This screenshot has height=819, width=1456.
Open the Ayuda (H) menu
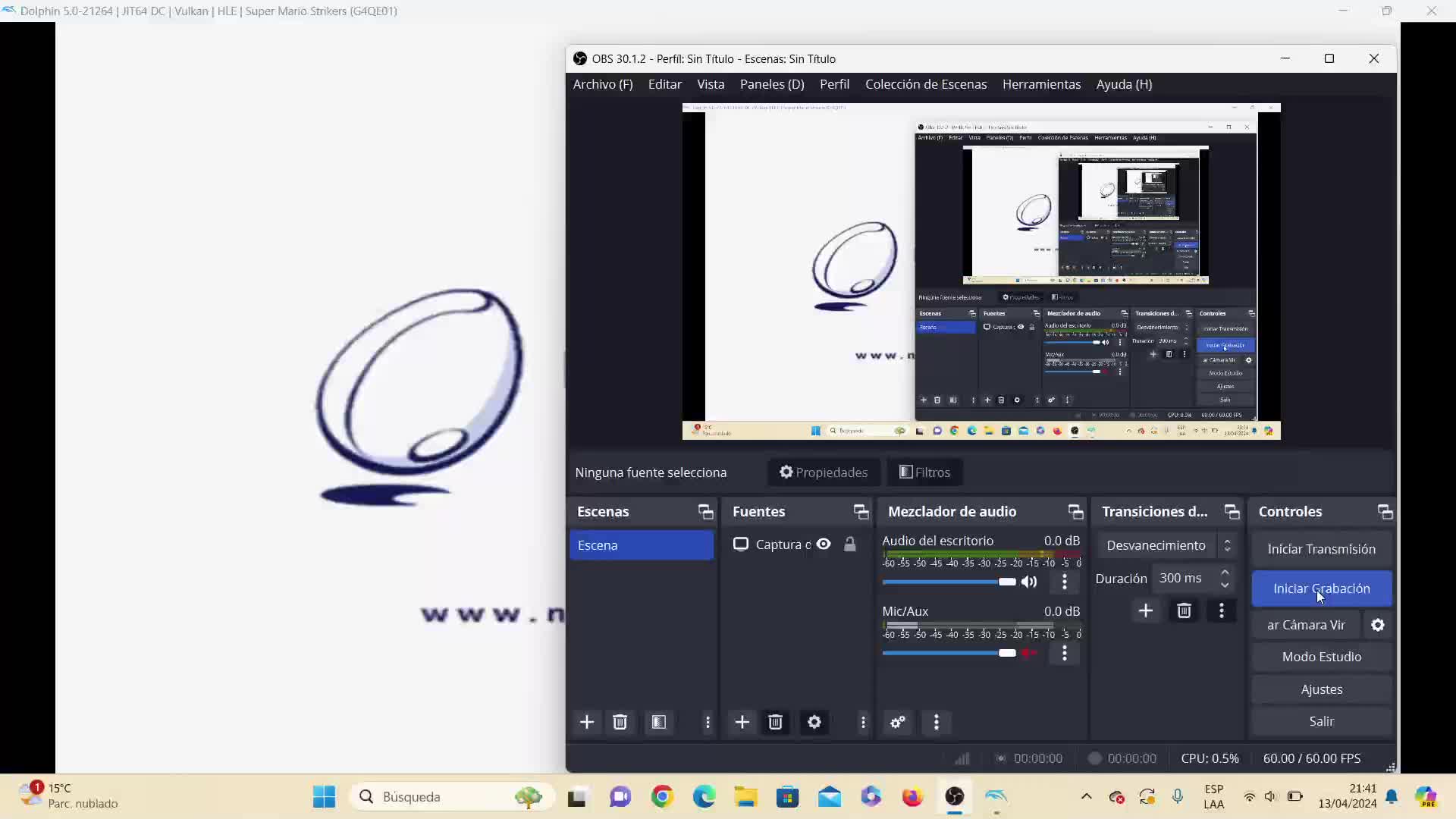1124,84
